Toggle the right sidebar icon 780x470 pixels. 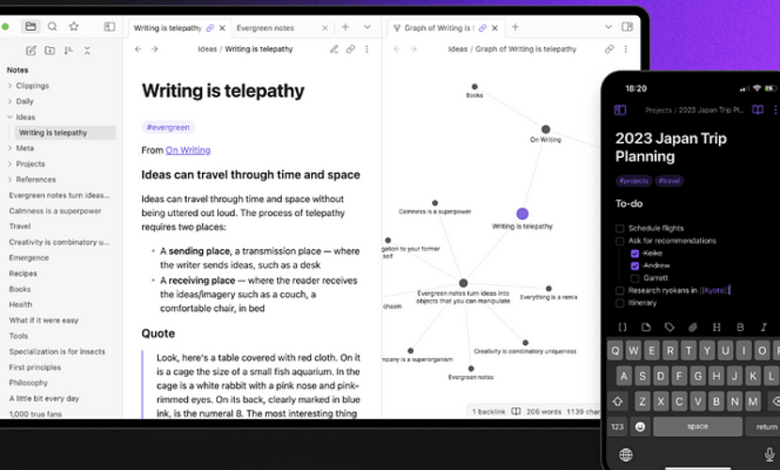click(x=627, y=27)
